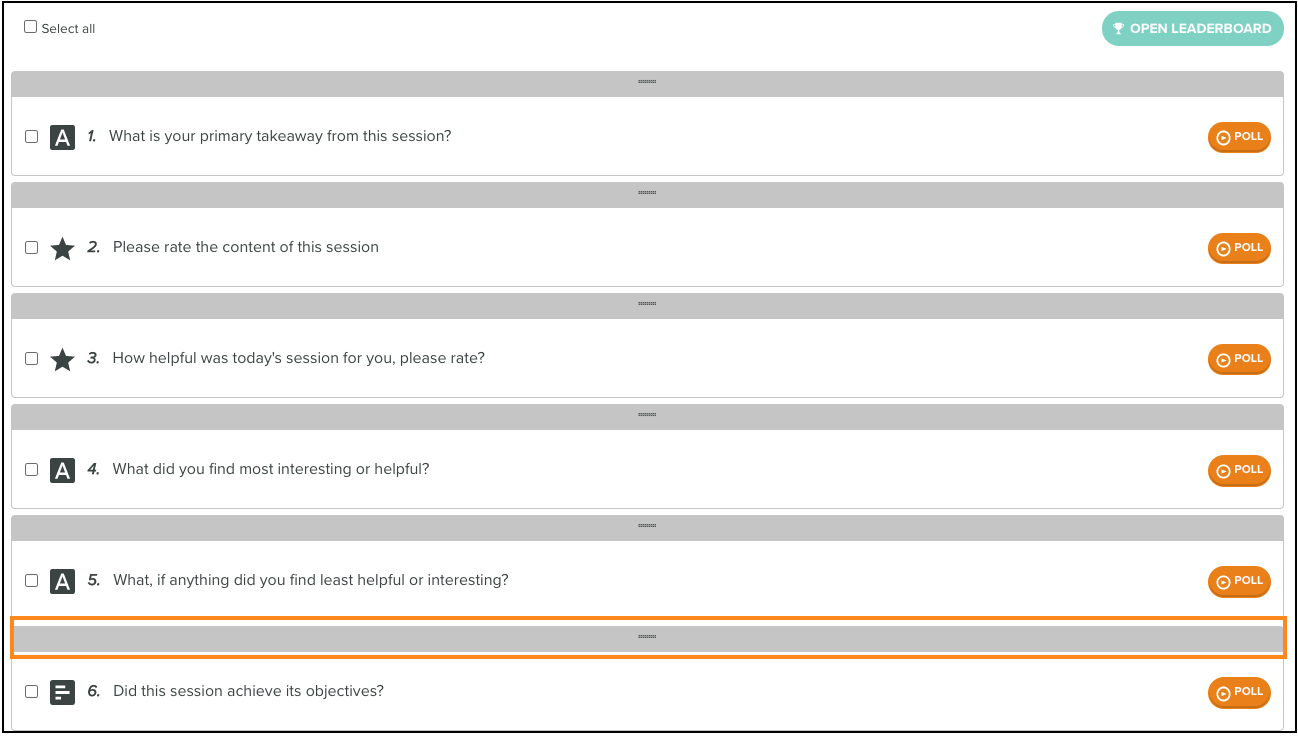1298x736 pixels.
Task: Open the leaderboard
Action: click(x=1193, y=29)
